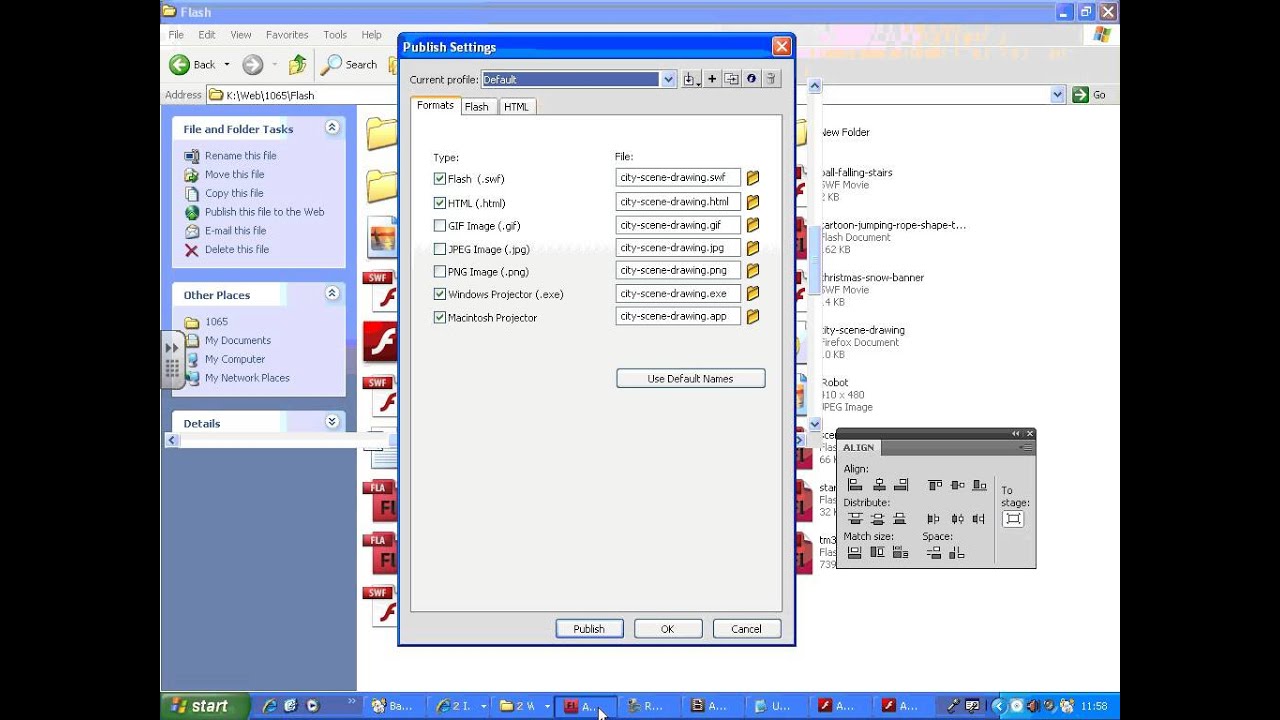Browse folder for city-scene-drawing.html
The width and height of the screenshot is (1280, 720).
(753, 202)
